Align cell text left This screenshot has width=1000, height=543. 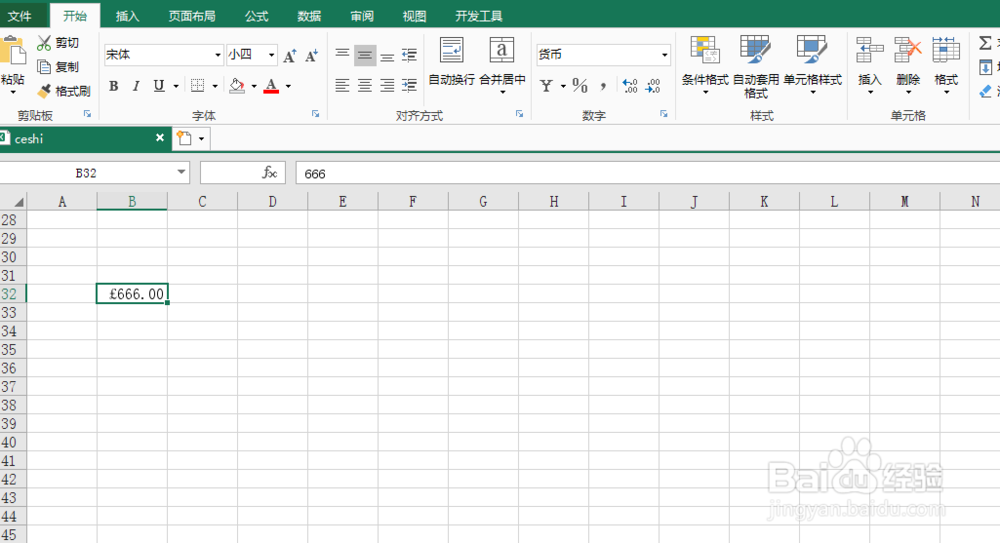click(x=342, y=86)
